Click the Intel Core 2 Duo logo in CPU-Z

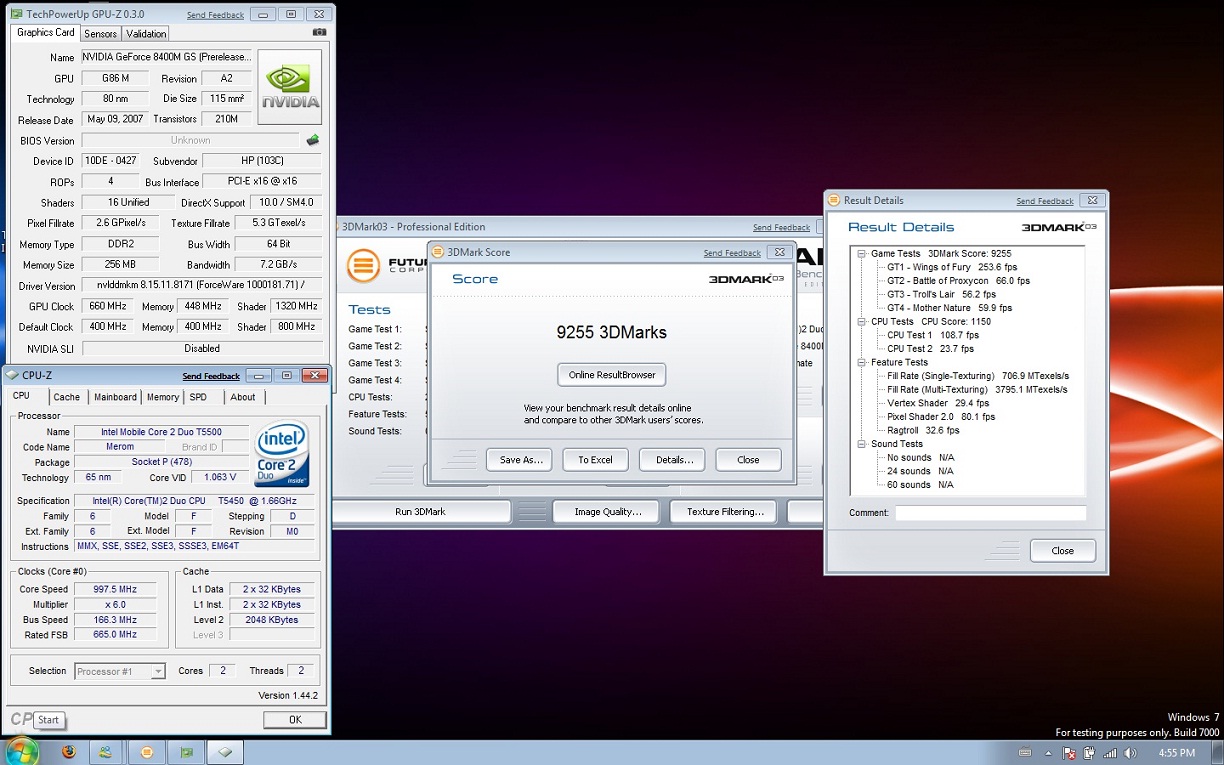pyautogui.click(x=282, y=454)
